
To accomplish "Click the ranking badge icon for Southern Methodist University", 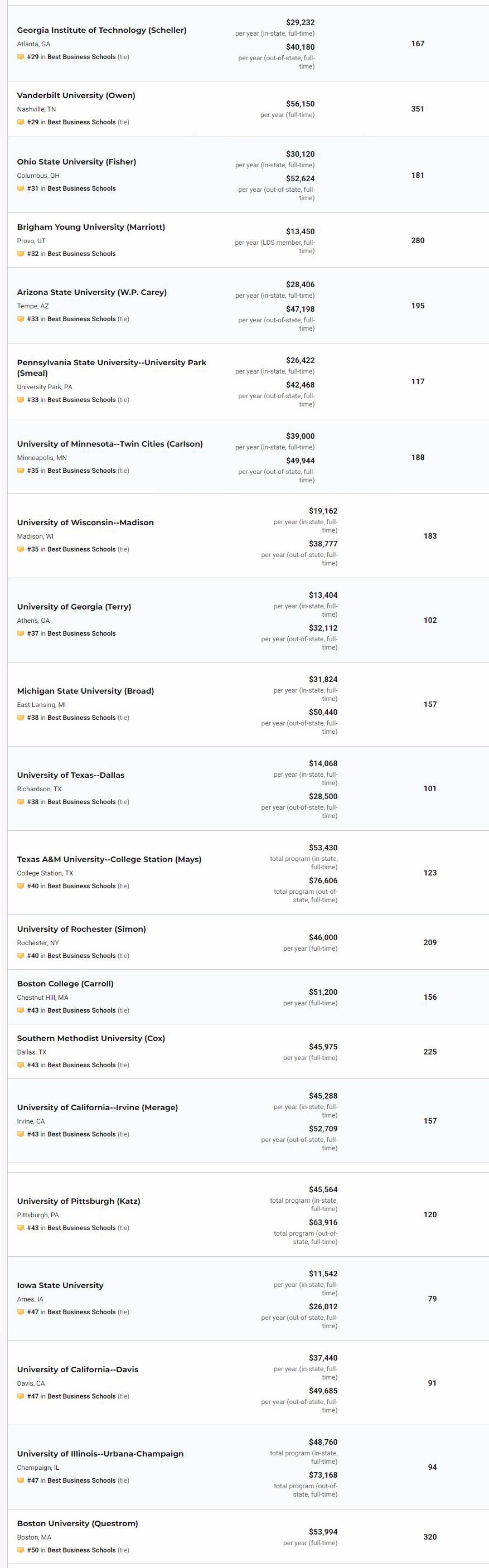I will 21,1065.
